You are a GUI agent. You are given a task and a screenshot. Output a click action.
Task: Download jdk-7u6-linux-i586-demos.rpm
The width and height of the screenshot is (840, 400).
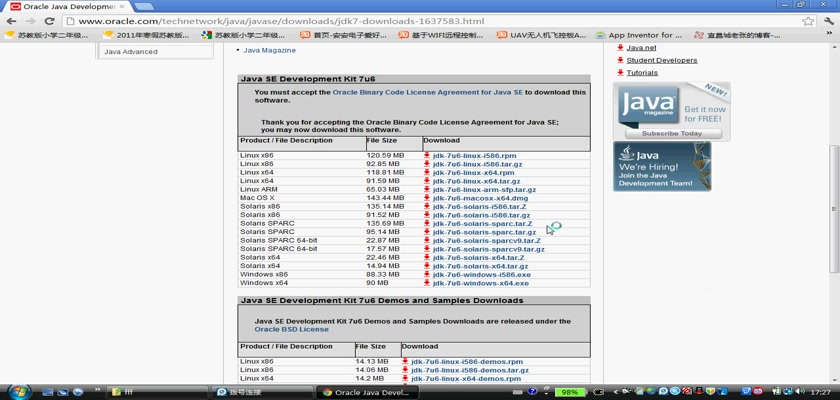(x=467, y=362)
